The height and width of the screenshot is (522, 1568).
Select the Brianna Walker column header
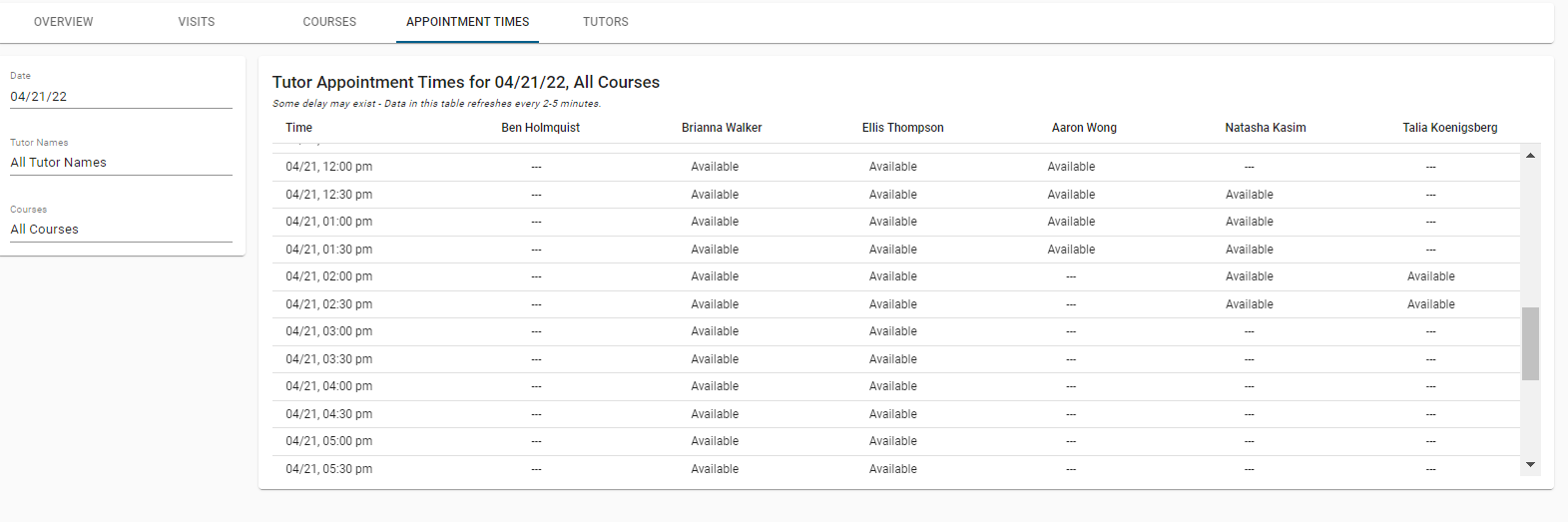(x=722, y=128)
